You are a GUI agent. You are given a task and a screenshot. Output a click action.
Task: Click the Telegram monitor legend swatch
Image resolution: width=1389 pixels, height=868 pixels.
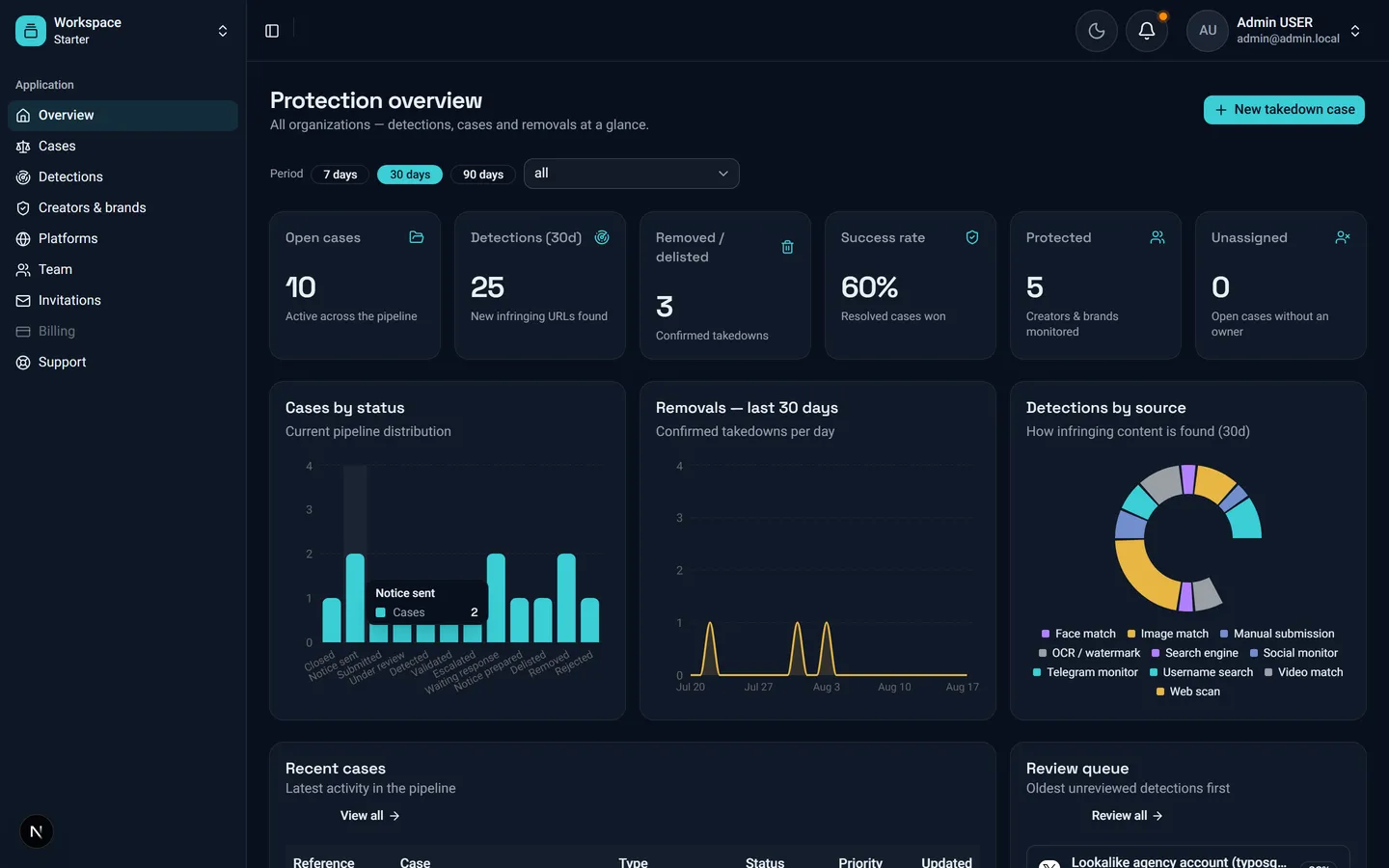point(1037,672)
